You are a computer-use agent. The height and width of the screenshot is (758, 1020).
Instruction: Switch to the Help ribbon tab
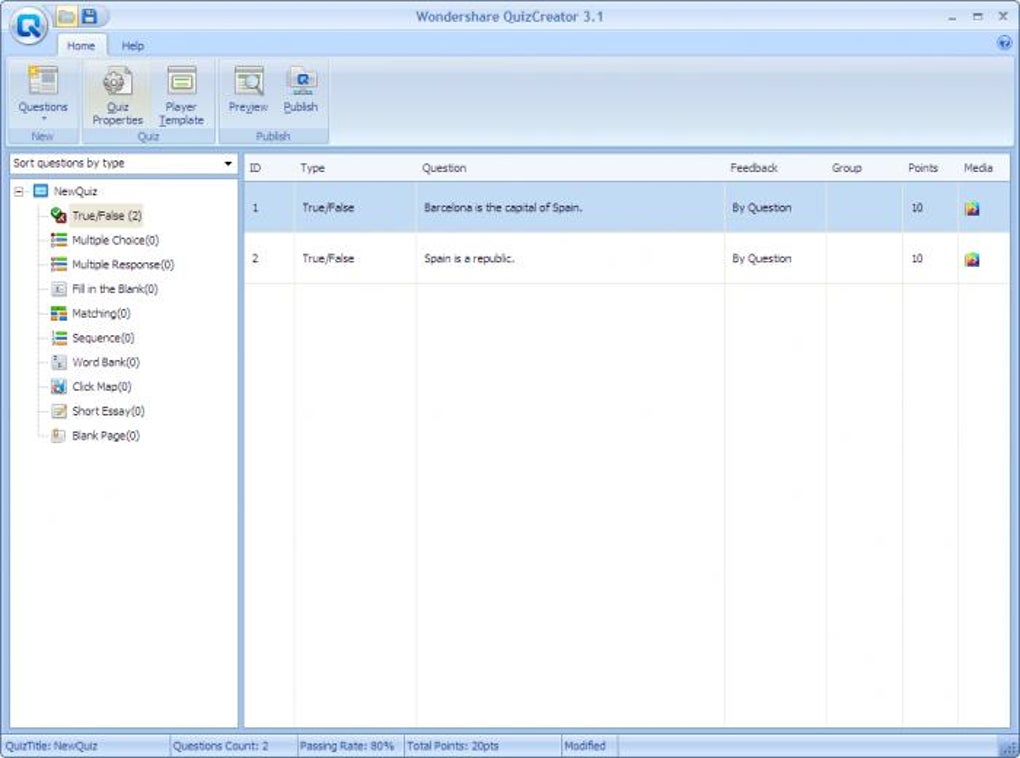coord(133,46)
